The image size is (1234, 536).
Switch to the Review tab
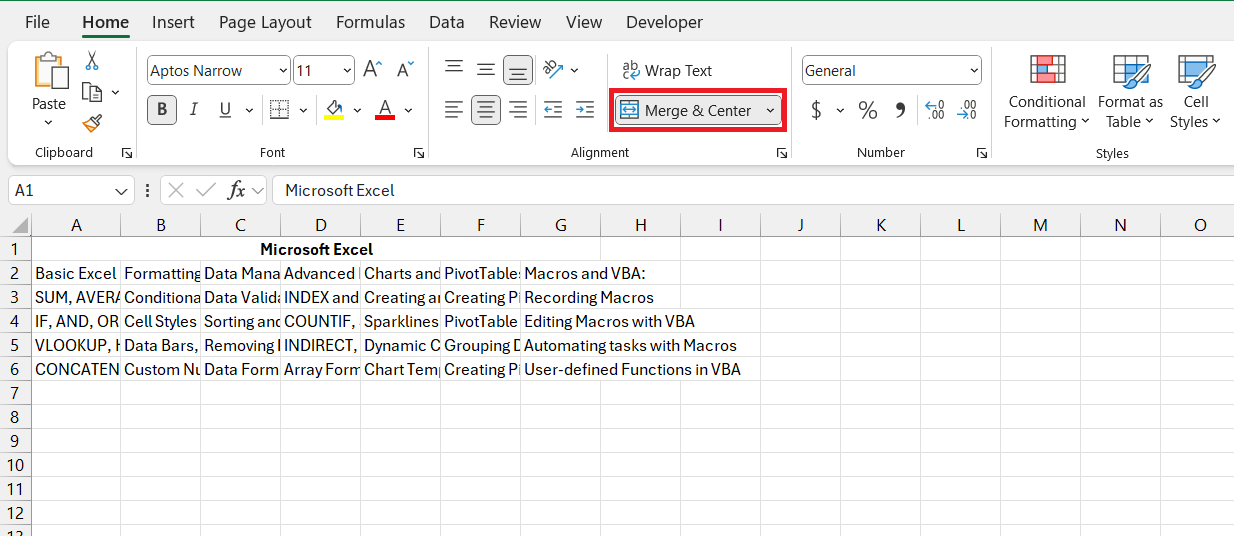pyautogui.click(x=515, y=22)
